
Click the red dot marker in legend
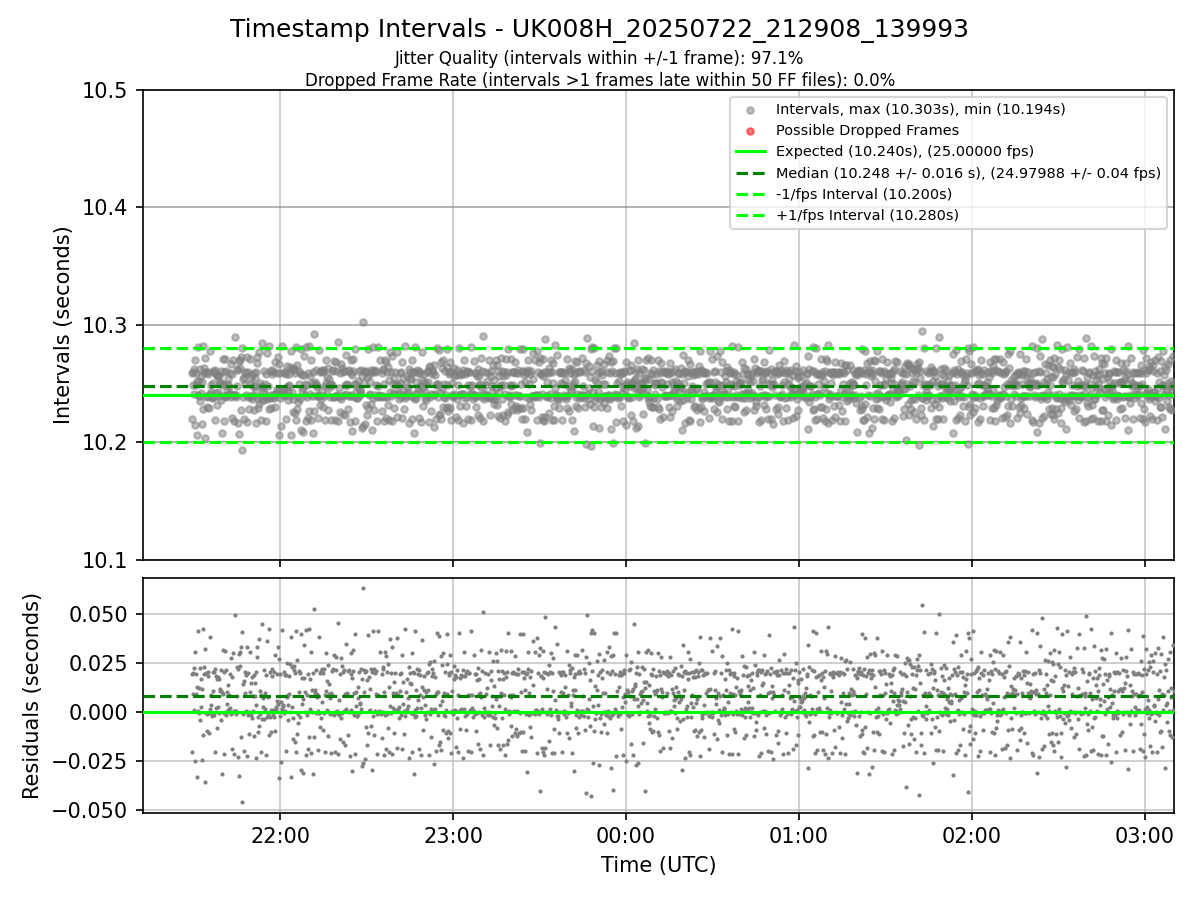pyautogui.click(x=751, y=130)
